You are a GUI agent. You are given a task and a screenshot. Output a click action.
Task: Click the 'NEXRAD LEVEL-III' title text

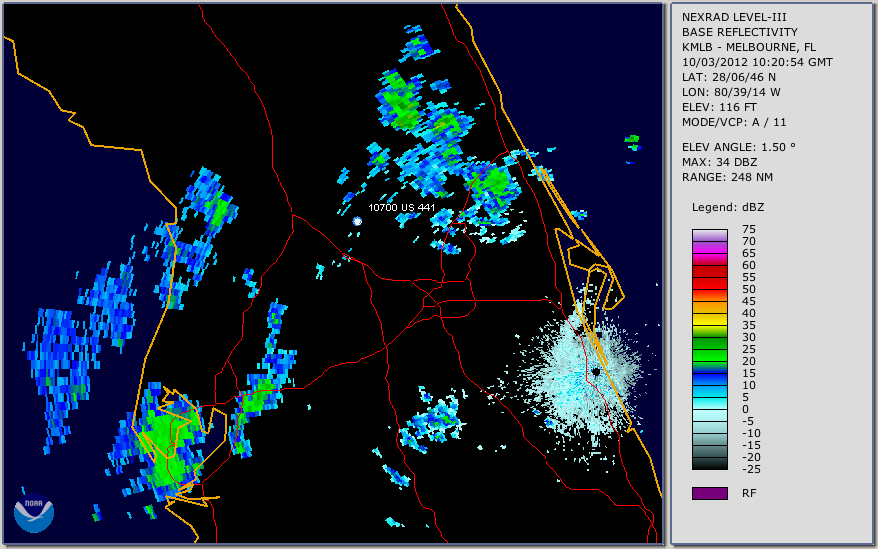[x=734, y=17]
